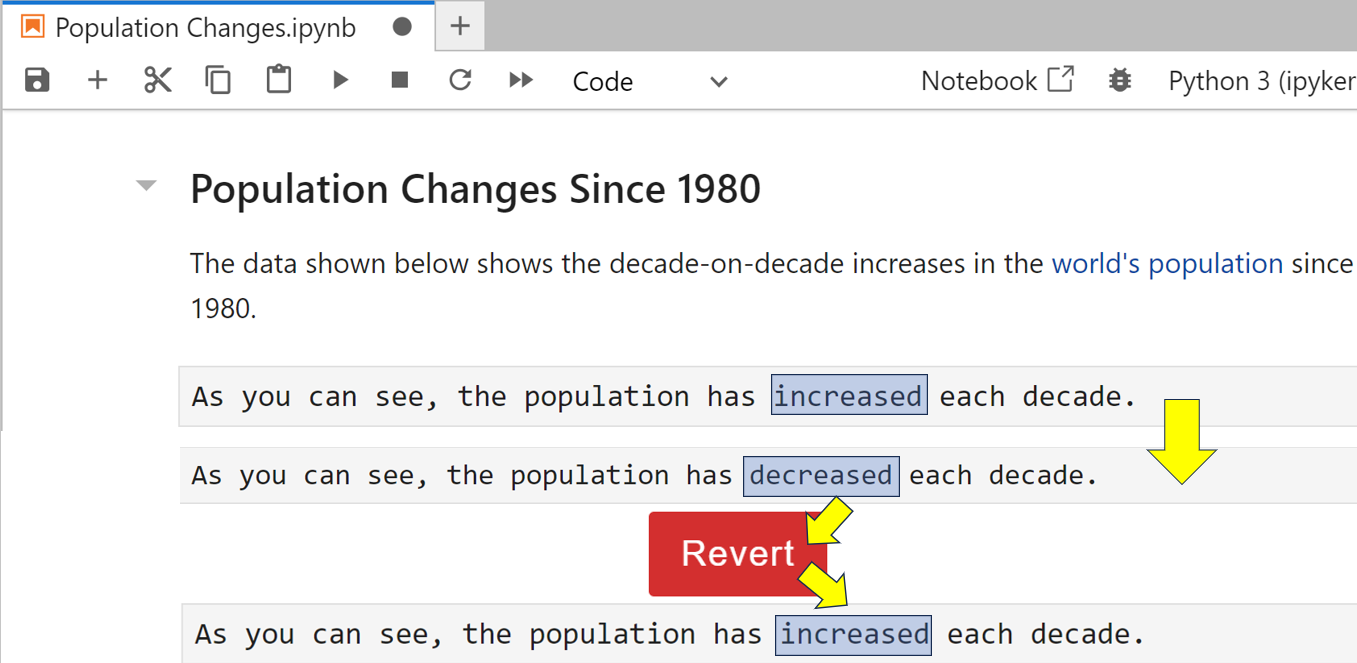
Task: Open a new tab with the plus button
Action: [x=459, y=25]
